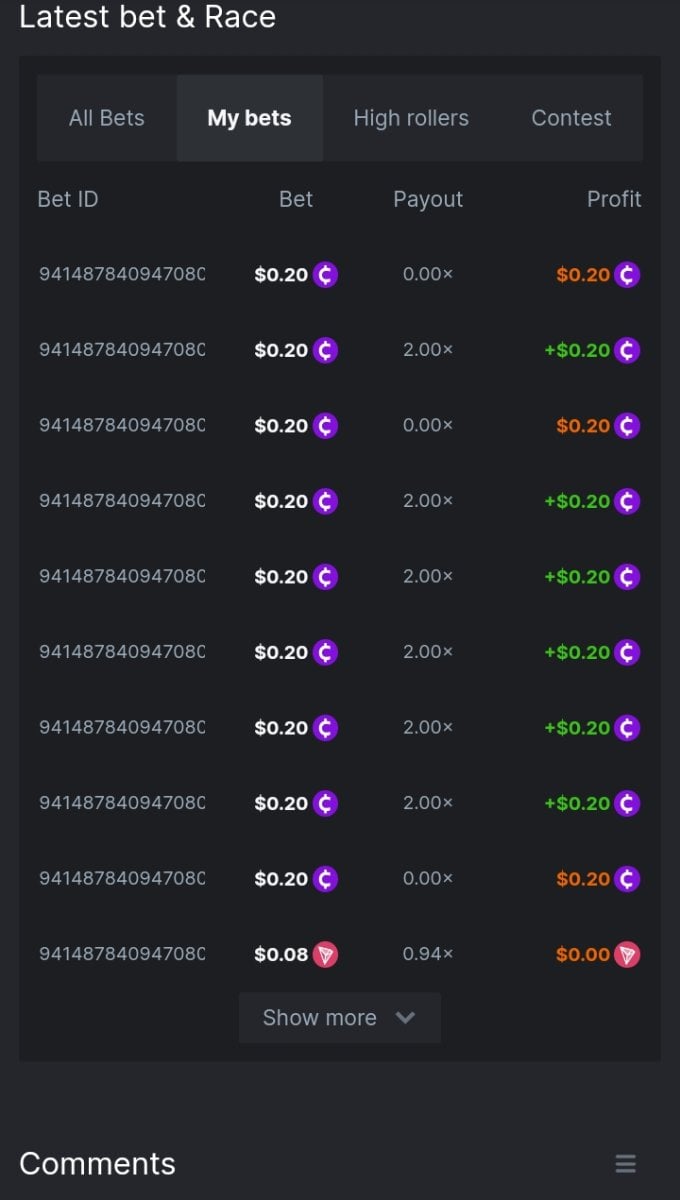Open the Comments hamburger menu icon

click(625, 1164)
